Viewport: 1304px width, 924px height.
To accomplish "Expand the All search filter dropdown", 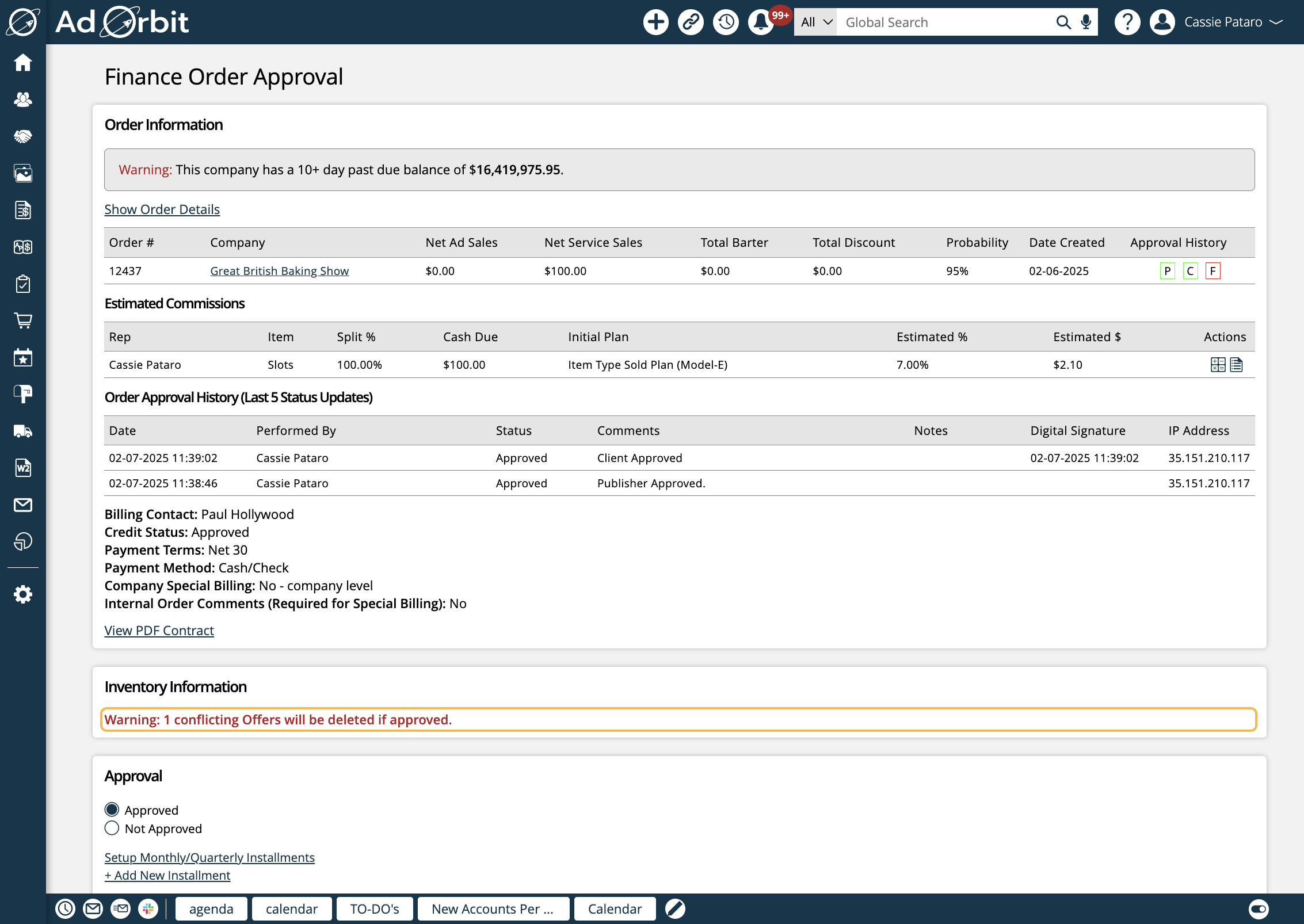I will pos(815,22).
